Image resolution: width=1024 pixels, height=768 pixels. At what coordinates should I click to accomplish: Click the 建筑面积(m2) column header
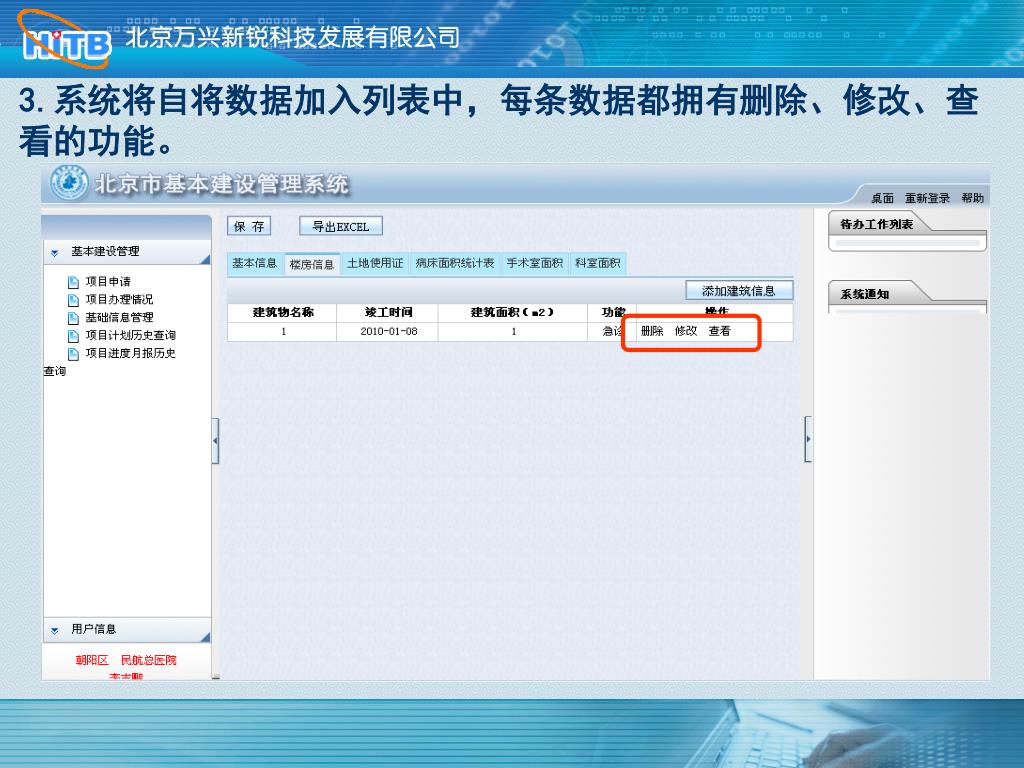[513, 312]
